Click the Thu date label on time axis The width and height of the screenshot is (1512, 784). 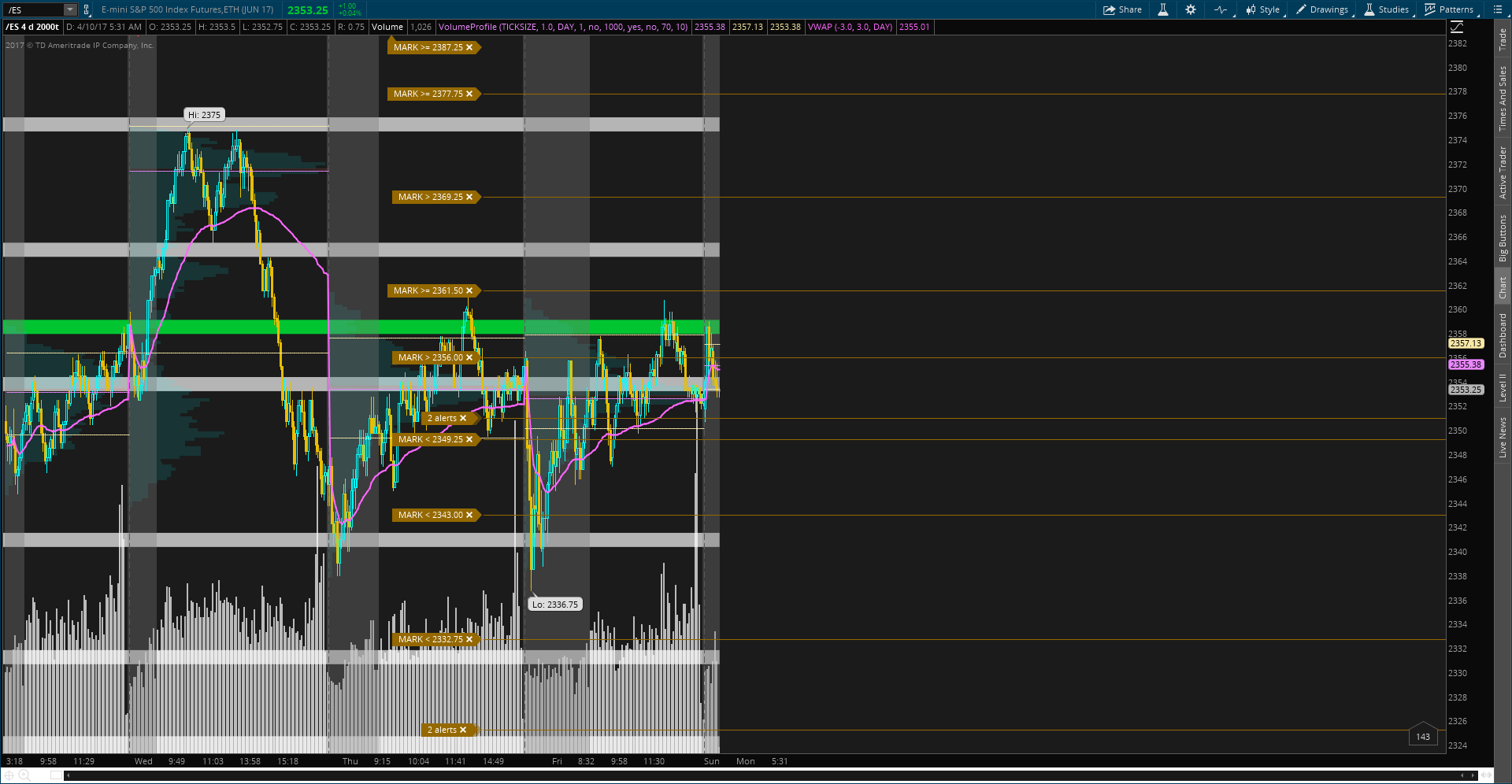(x=350, y=761)
